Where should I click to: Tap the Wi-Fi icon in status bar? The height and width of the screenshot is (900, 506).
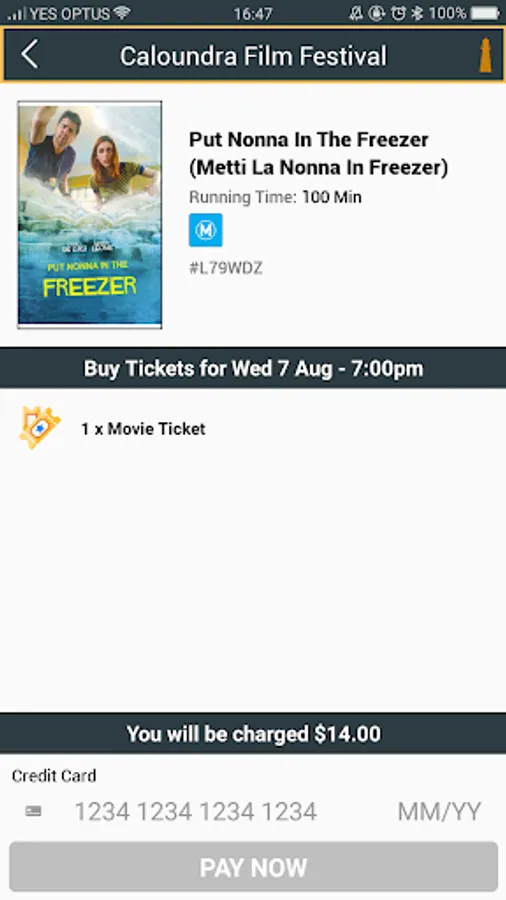pos(122,13)
